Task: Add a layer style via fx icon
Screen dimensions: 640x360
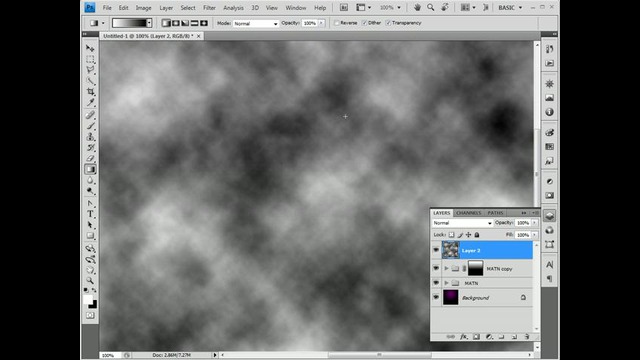Action: [463, 337]
